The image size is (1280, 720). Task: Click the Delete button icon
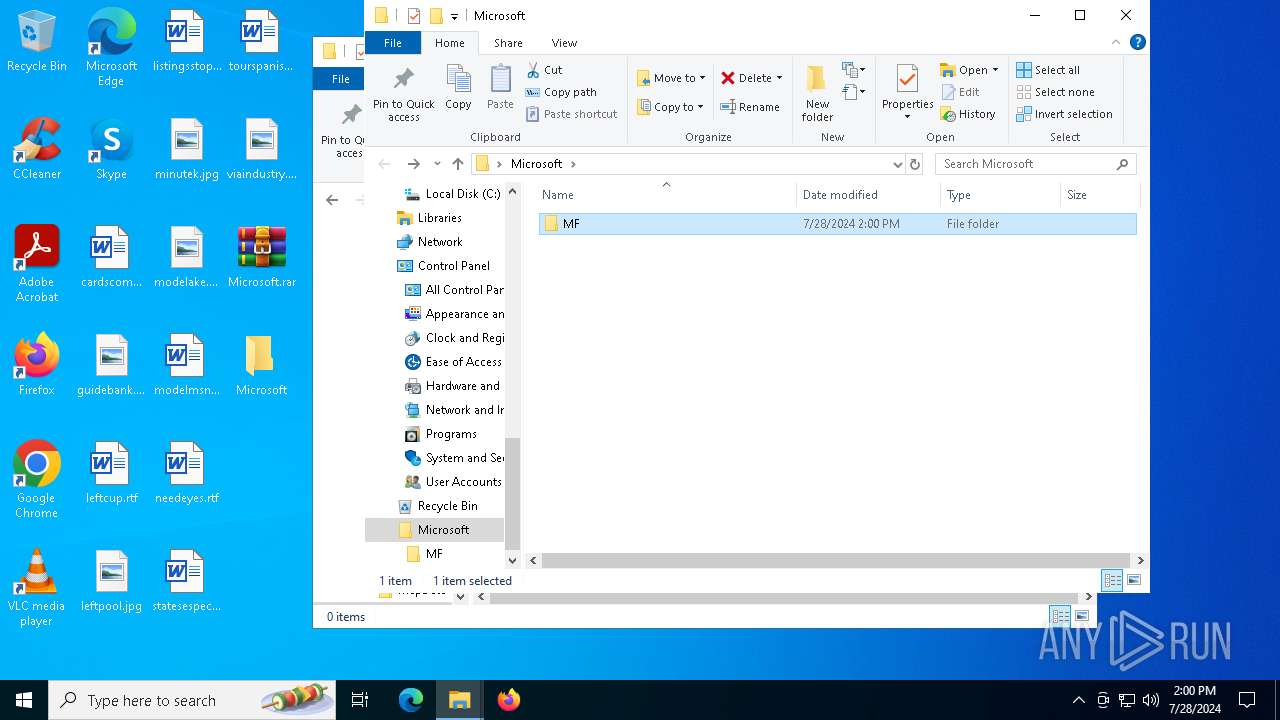click(x=728, y=78)
